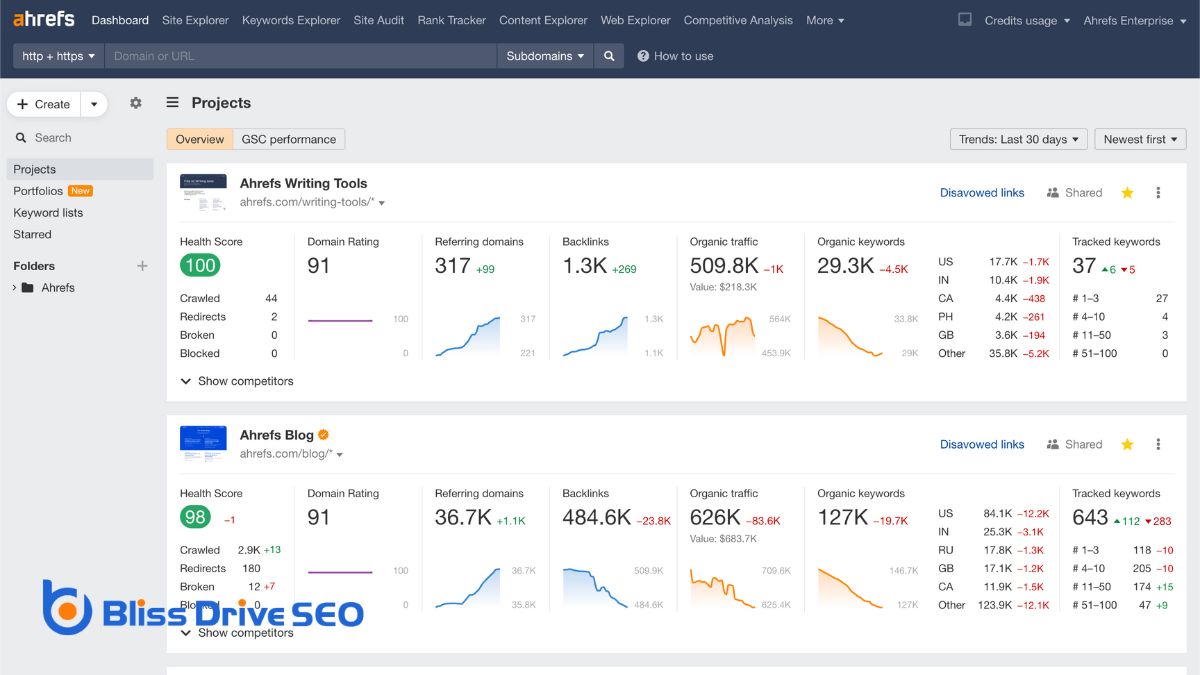This screenshot has width=1200, height=675.
Task: Click the Writing Tools referring domains chart
Action: 468,336
